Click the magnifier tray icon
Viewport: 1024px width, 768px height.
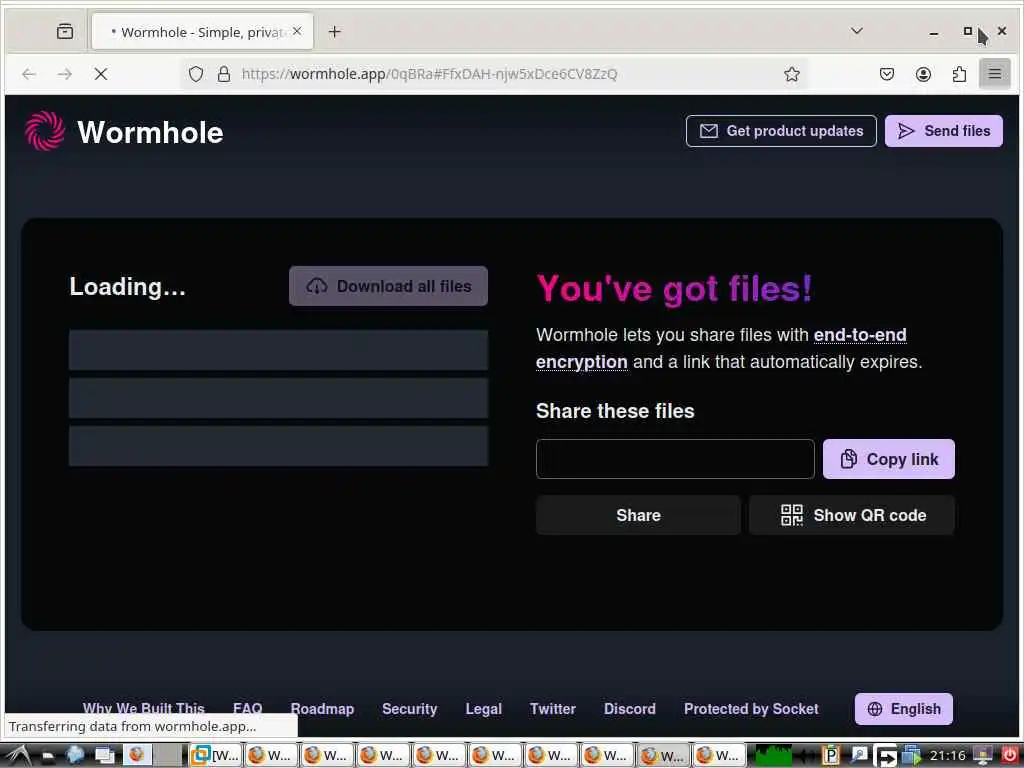click(x=859, y=756)
